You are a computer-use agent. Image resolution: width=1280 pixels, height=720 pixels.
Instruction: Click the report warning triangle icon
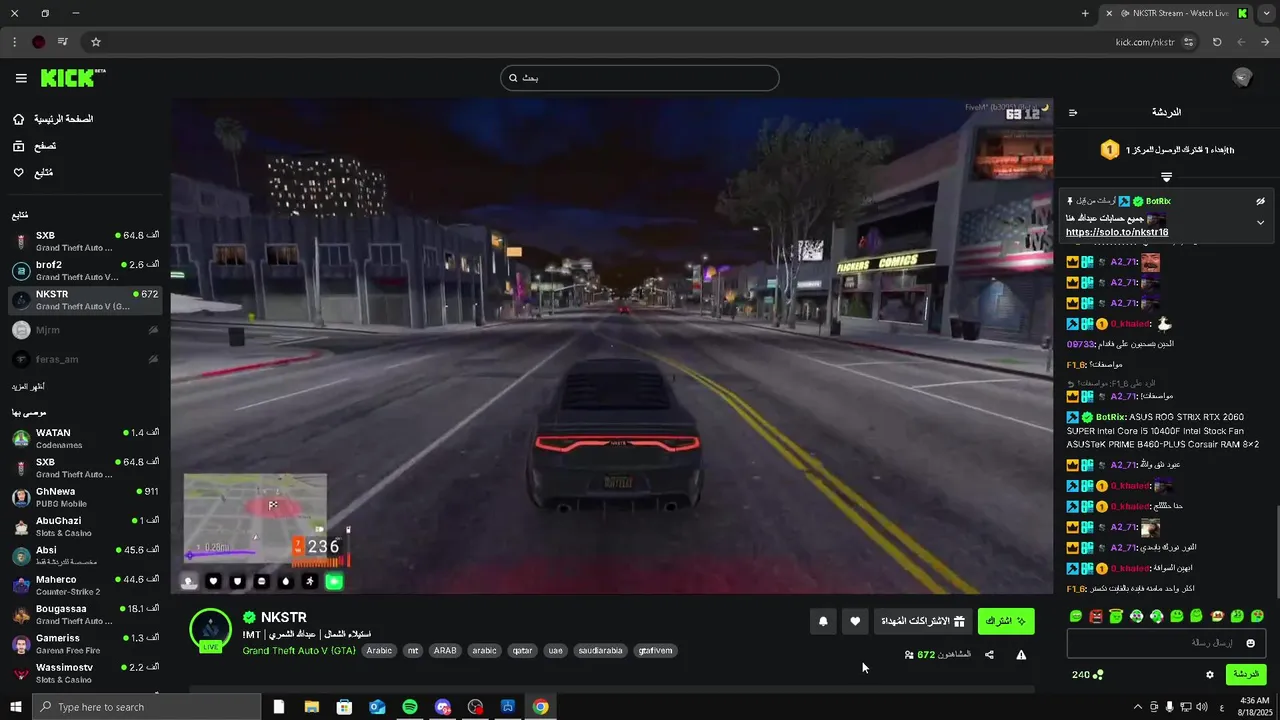coord(1021,655)
